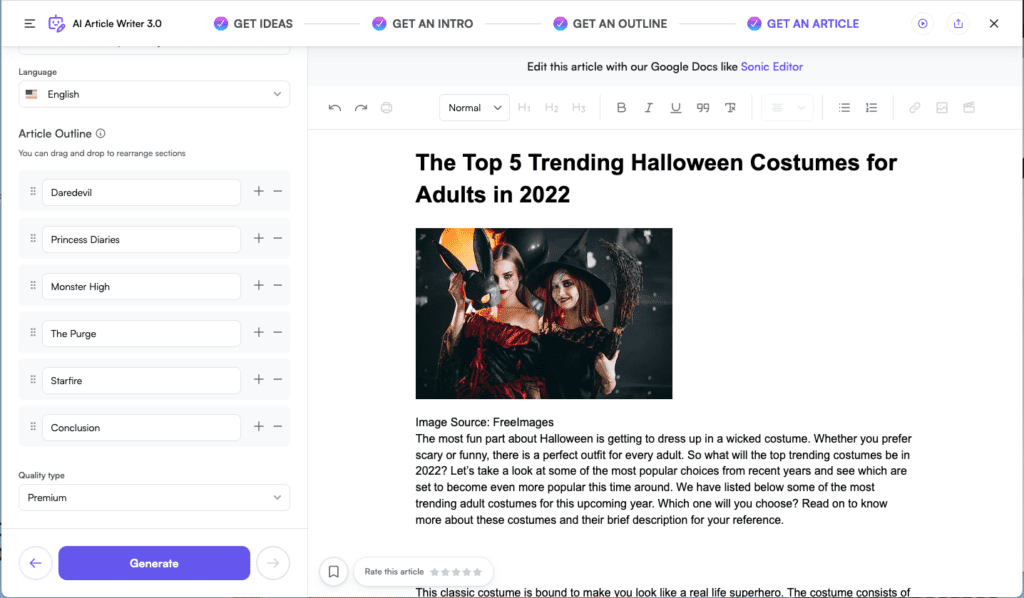The width and height of the screenshot is (1024, 598).
Task: Toggle the bulleted list icon
Action: point(844,108)
